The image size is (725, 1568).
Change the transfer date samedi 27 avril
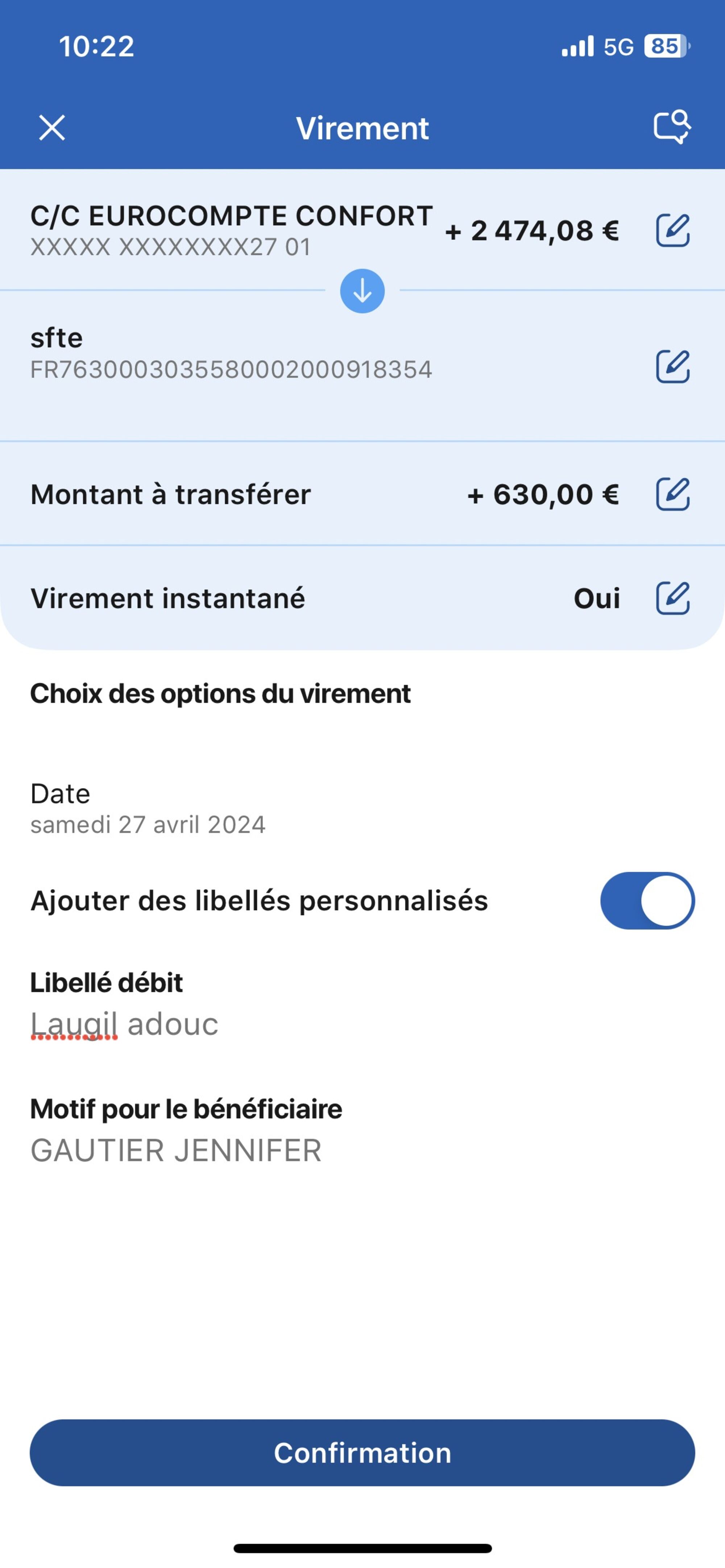coord(148,809)
